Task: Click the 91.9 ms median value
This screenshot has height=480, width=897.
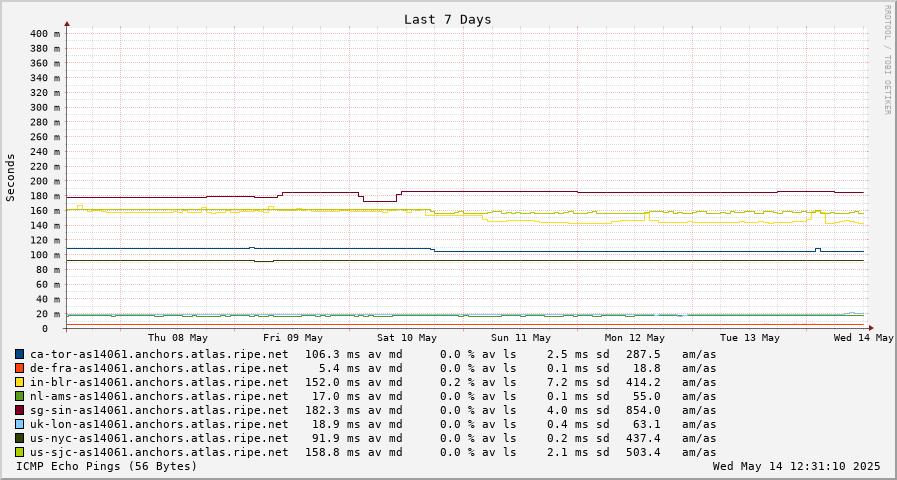Action: click(335, 438)
